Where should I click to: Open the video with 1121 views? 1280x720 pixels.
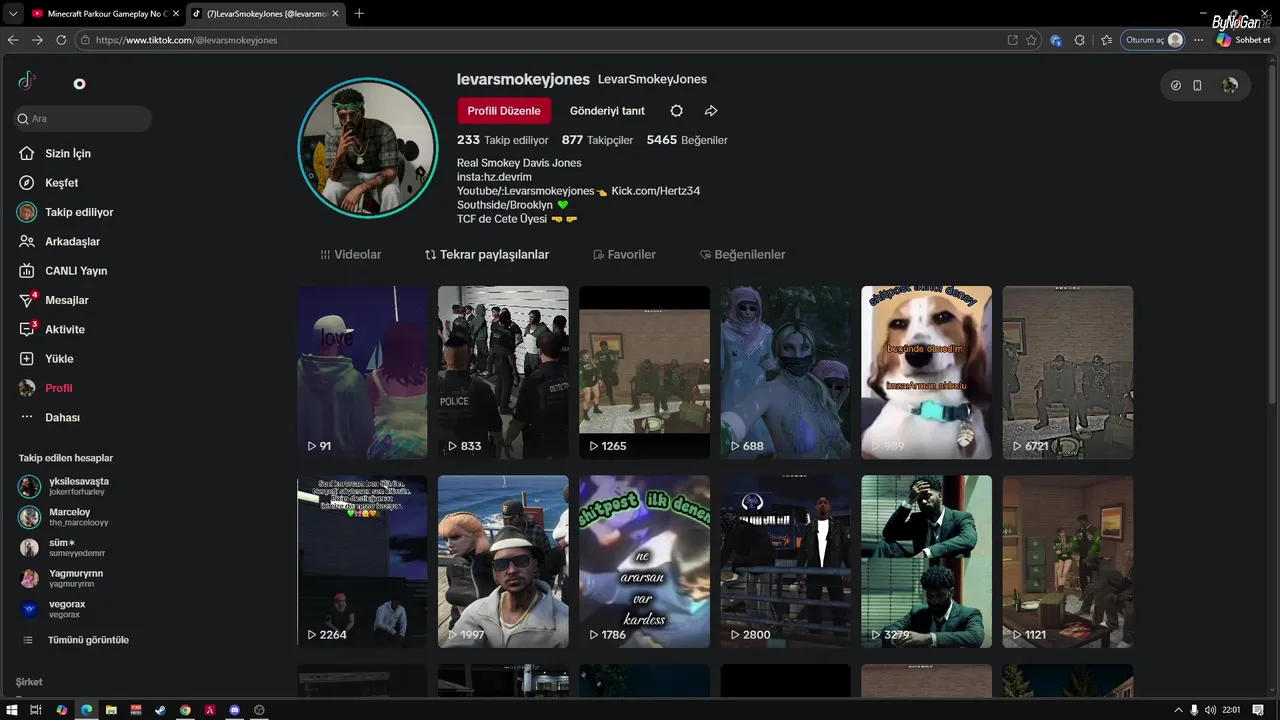[1068, 561]
